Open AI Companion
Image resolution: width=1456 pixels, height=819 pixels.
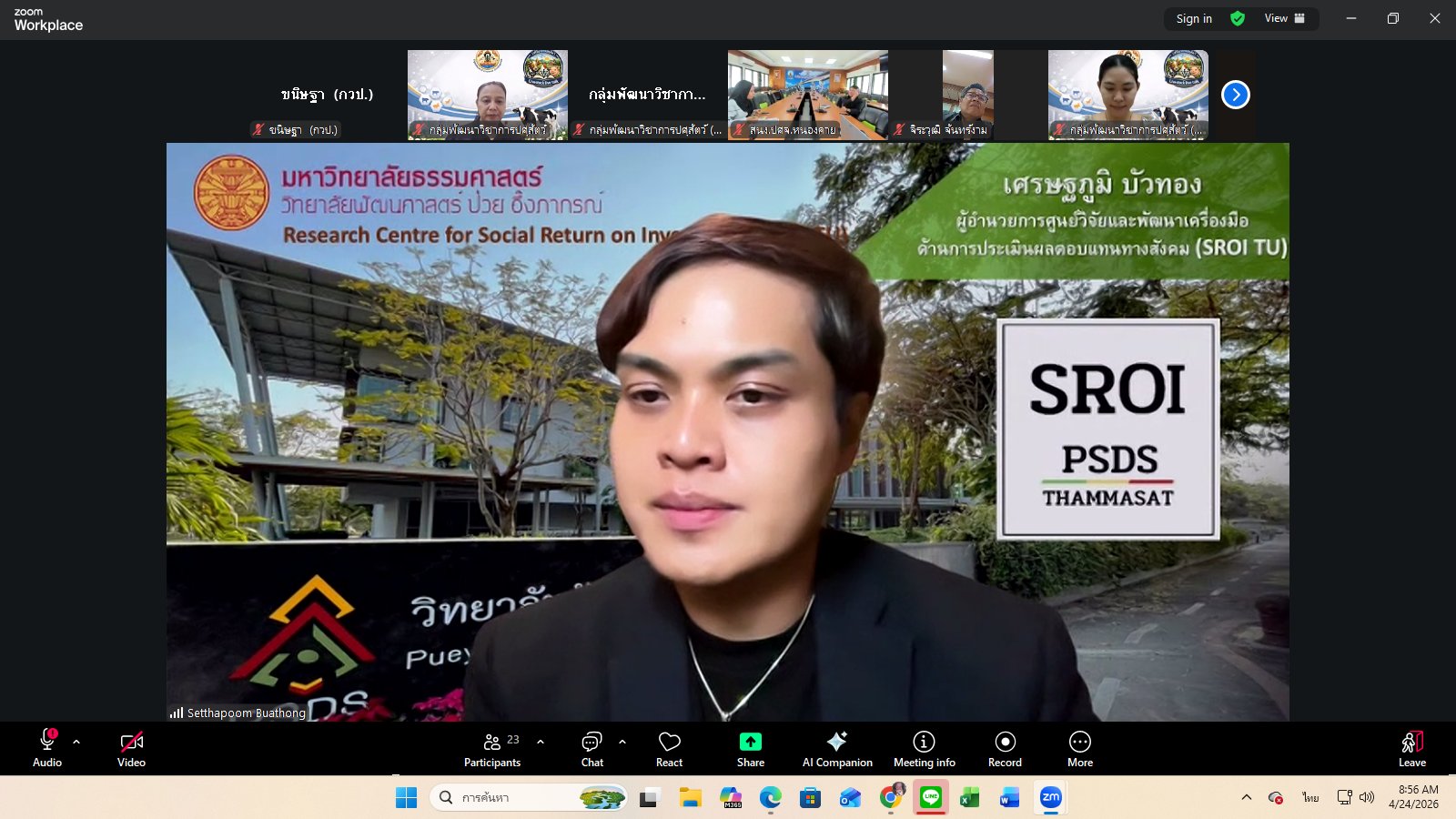pyautogui.click(x=836, y=749)
